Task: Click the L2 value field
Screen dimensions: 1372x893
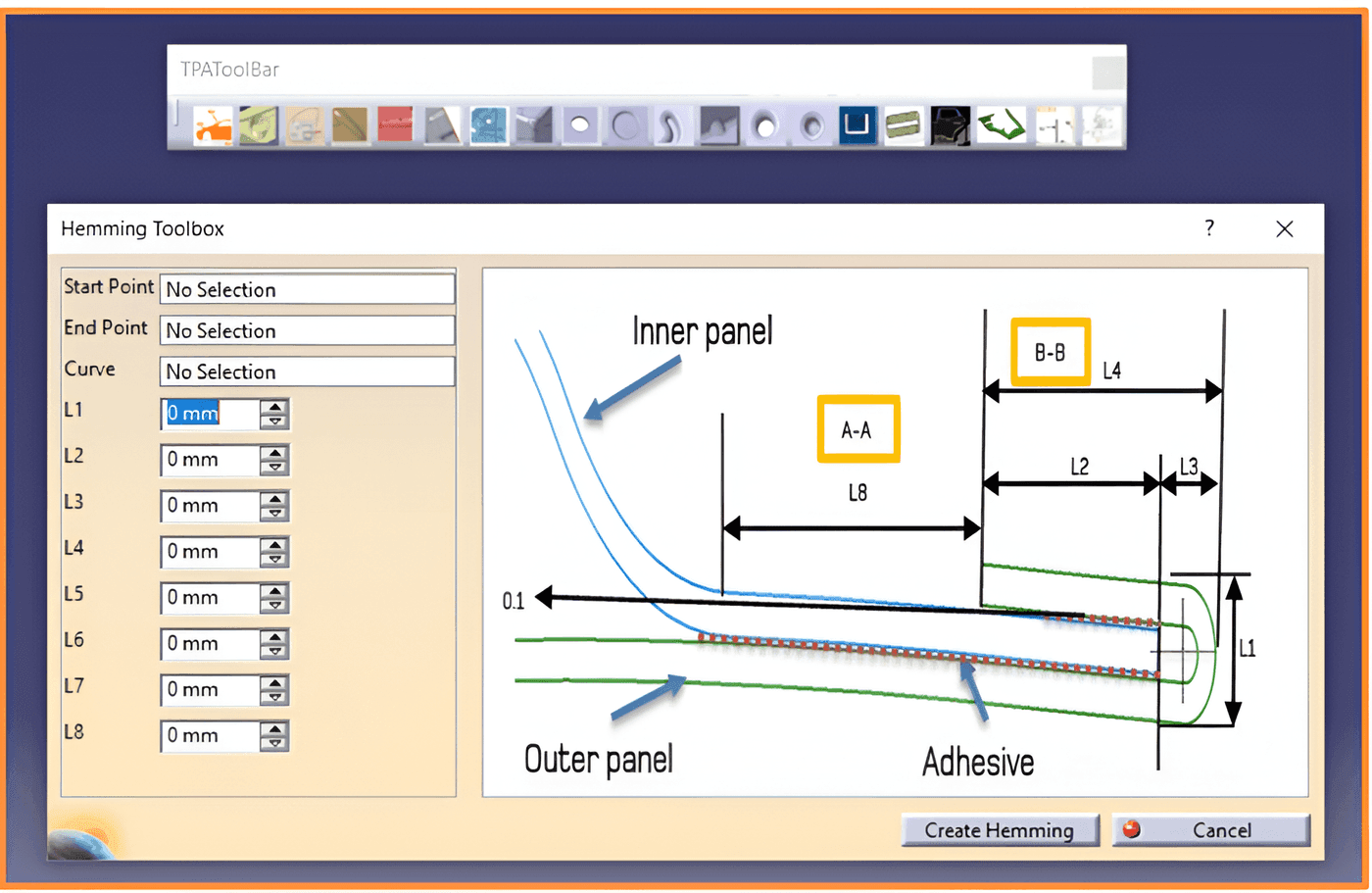Action: tap(211, 460)
